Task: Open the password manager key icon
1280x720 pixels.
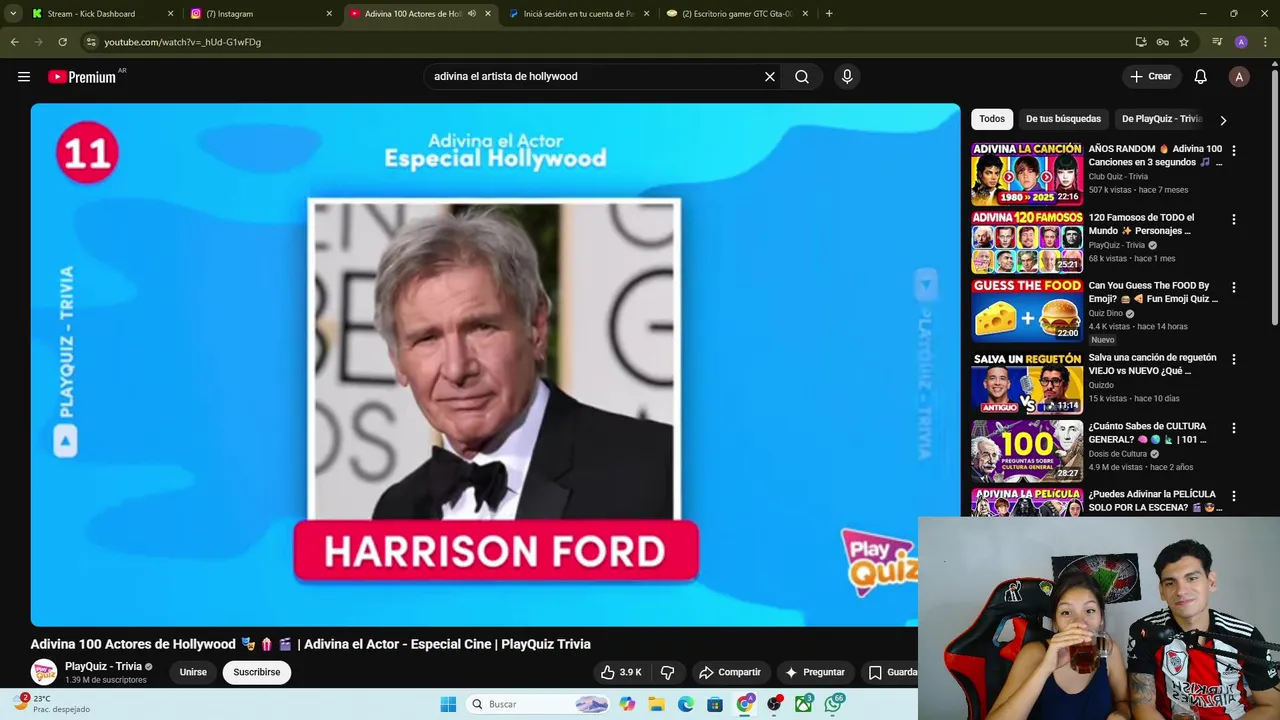Action: [x=1162, y=42]
